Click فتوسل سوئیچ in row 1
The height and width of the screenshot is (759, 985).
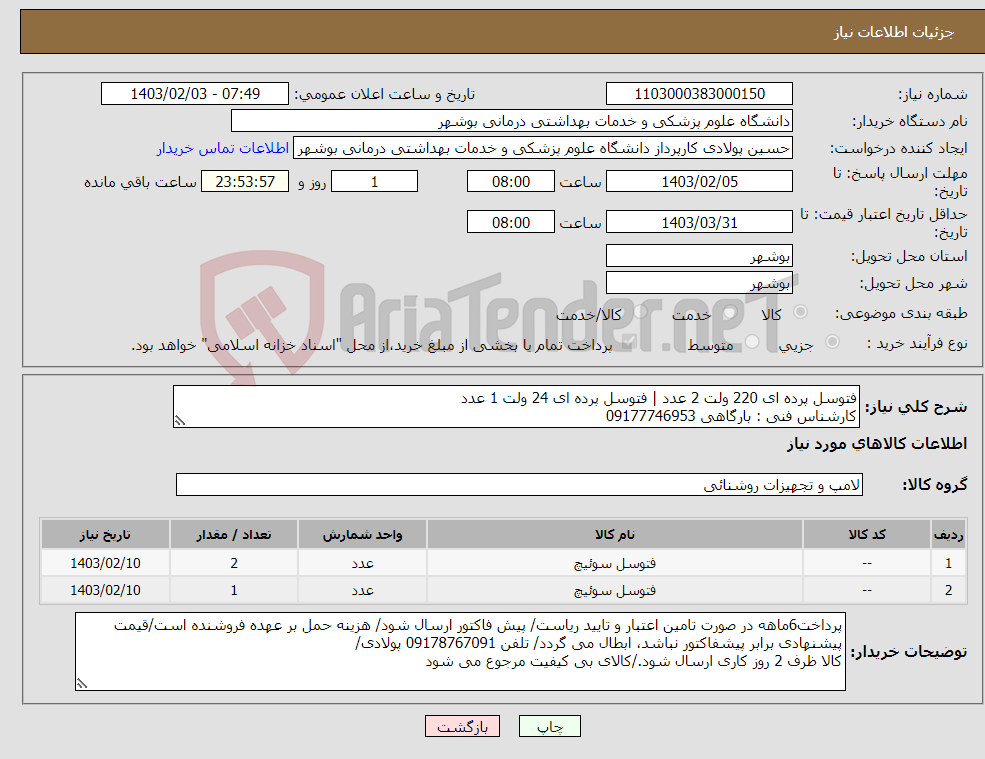click(614, 564)
